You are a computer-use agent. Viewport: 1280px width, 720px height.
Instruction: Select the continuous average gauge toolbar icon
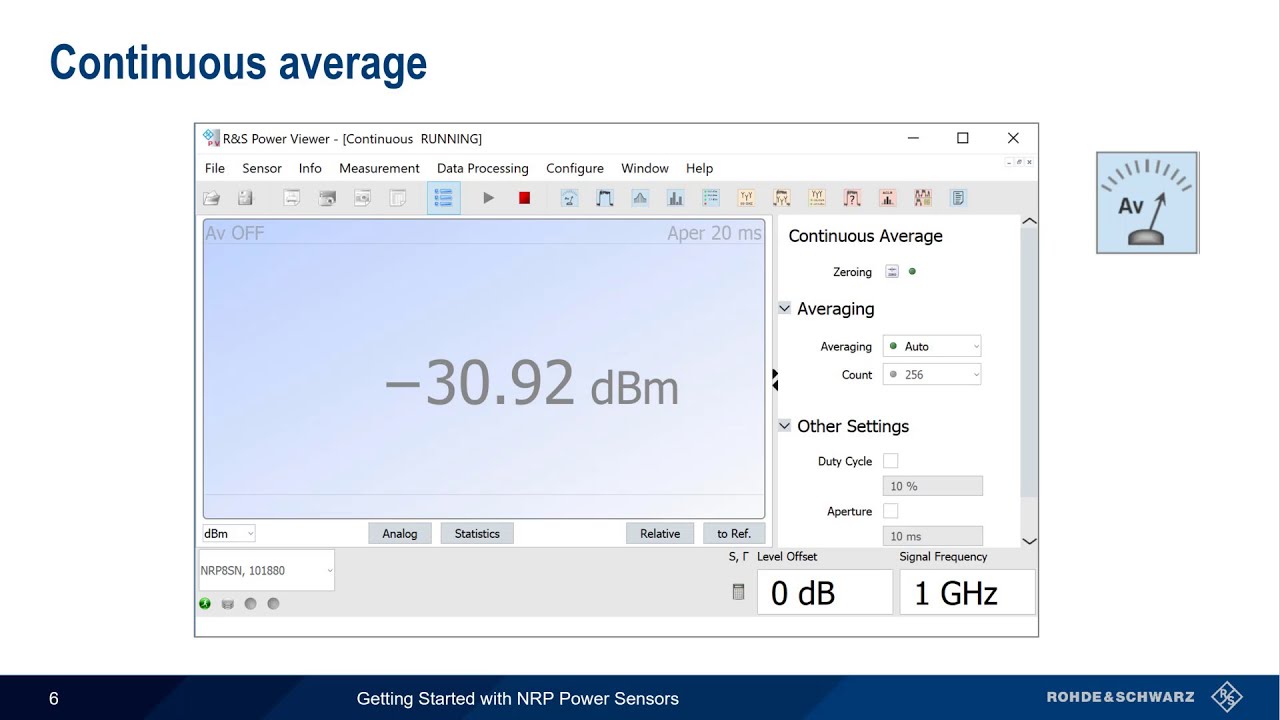569,198
